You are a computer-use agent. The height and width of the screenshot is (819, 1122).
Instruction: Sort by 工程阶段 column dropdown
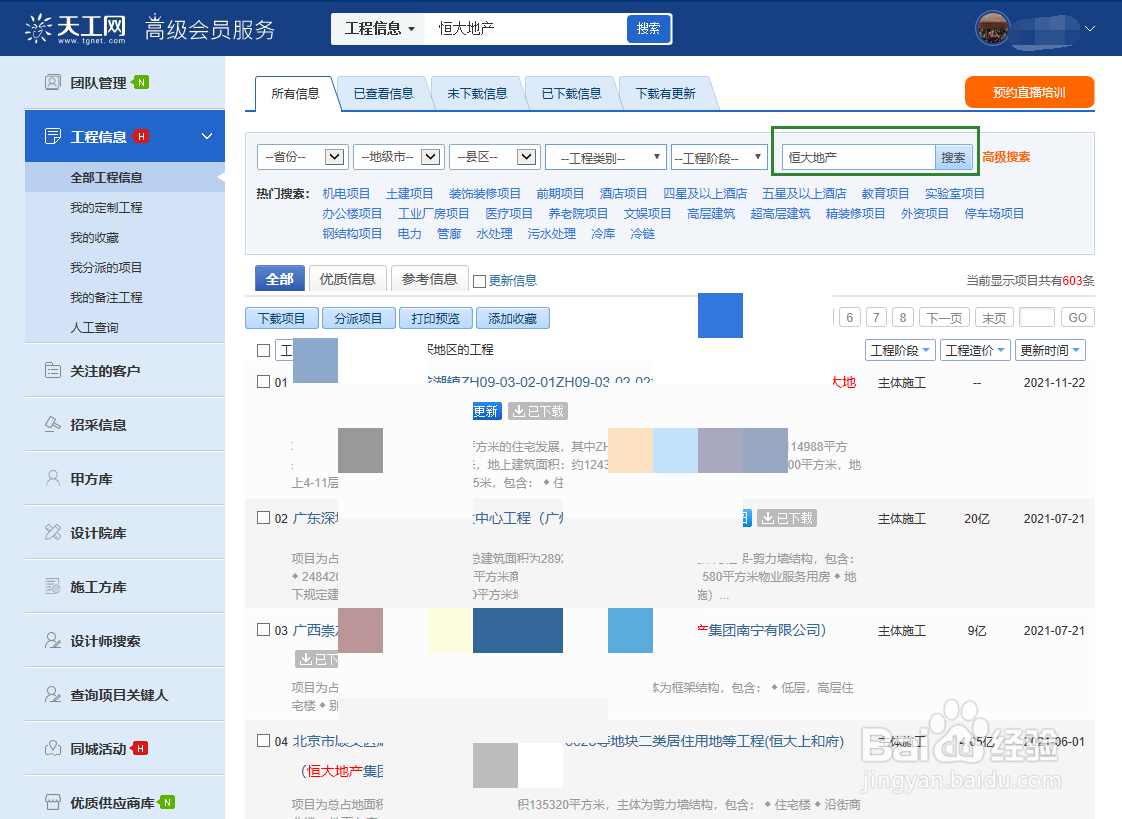tap(900, 350)
